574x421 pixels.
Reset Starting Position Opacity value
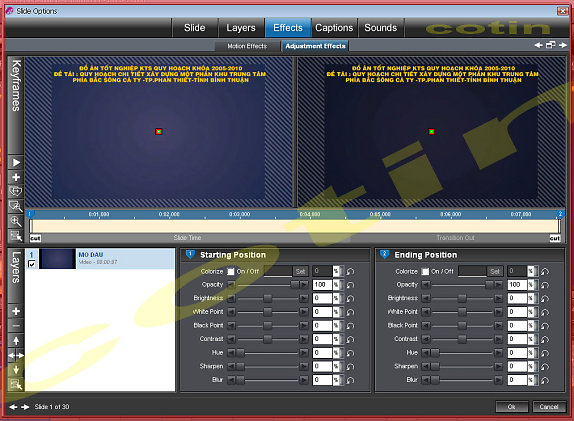coord(350,285)
